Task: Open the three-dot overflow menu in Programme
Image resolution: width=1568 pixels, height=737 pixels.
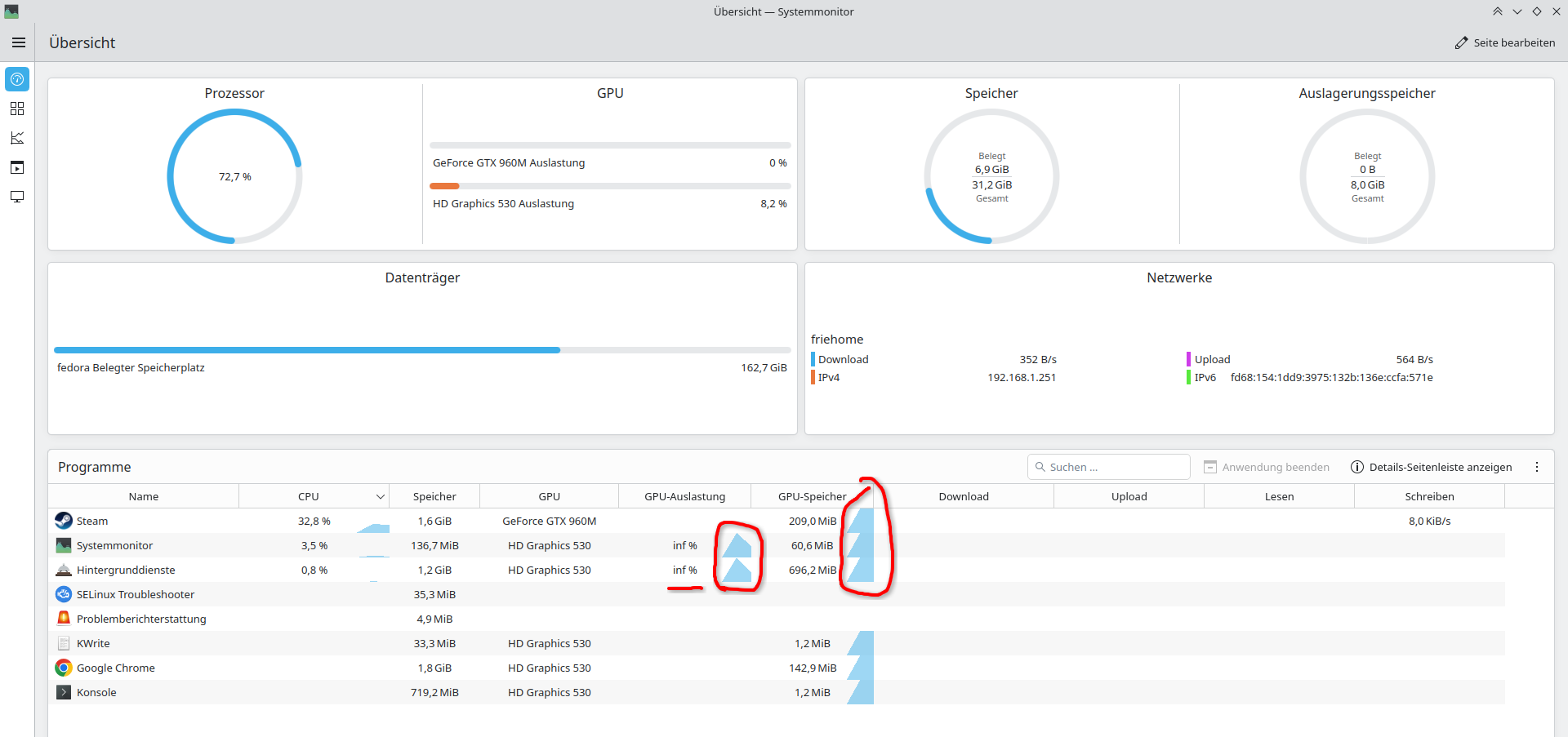Action: pyautogui.click(x=1537, y=467)
